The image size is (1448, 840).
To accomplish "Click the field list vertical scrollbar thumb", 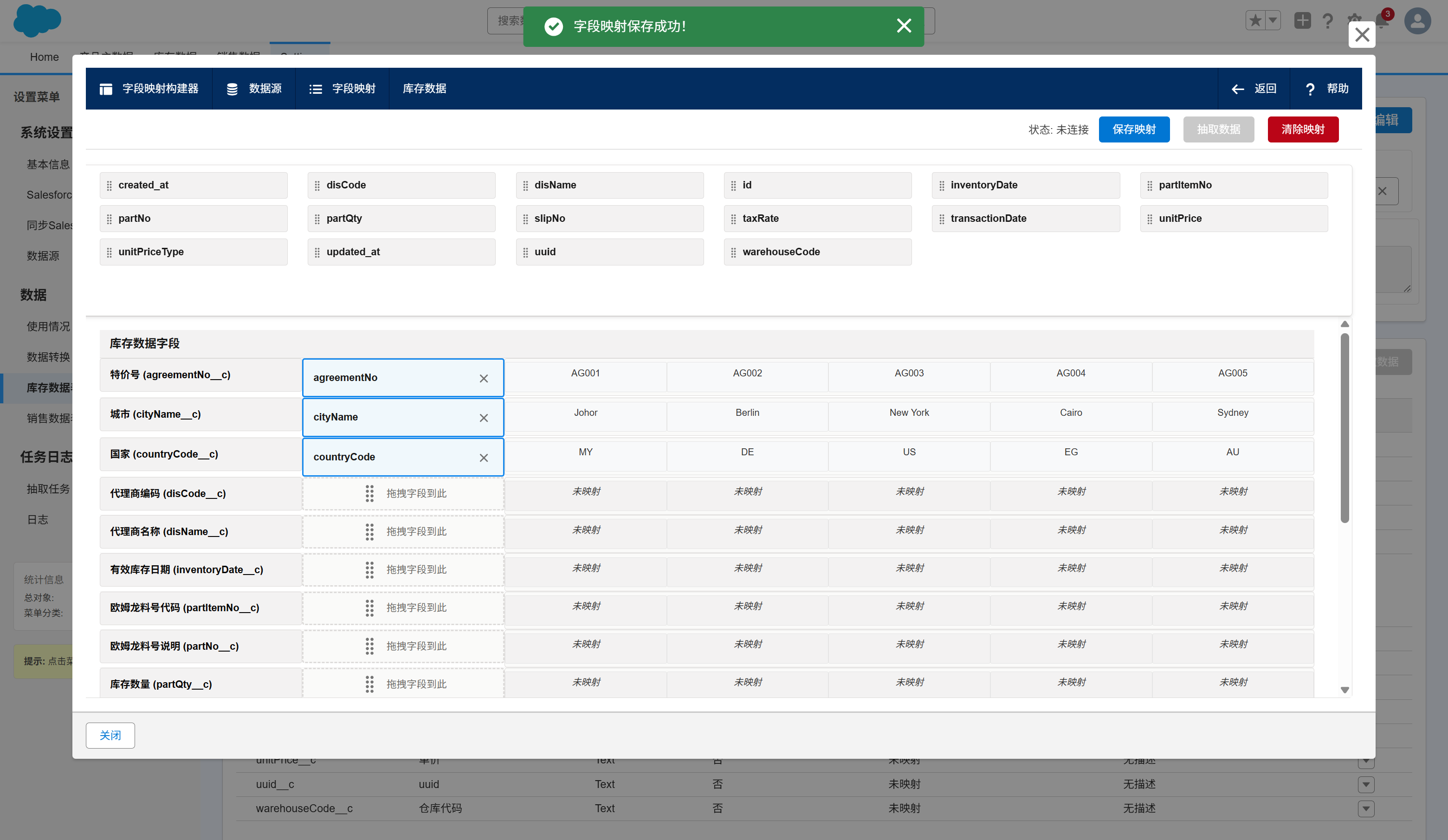I will coord(1345,428).
